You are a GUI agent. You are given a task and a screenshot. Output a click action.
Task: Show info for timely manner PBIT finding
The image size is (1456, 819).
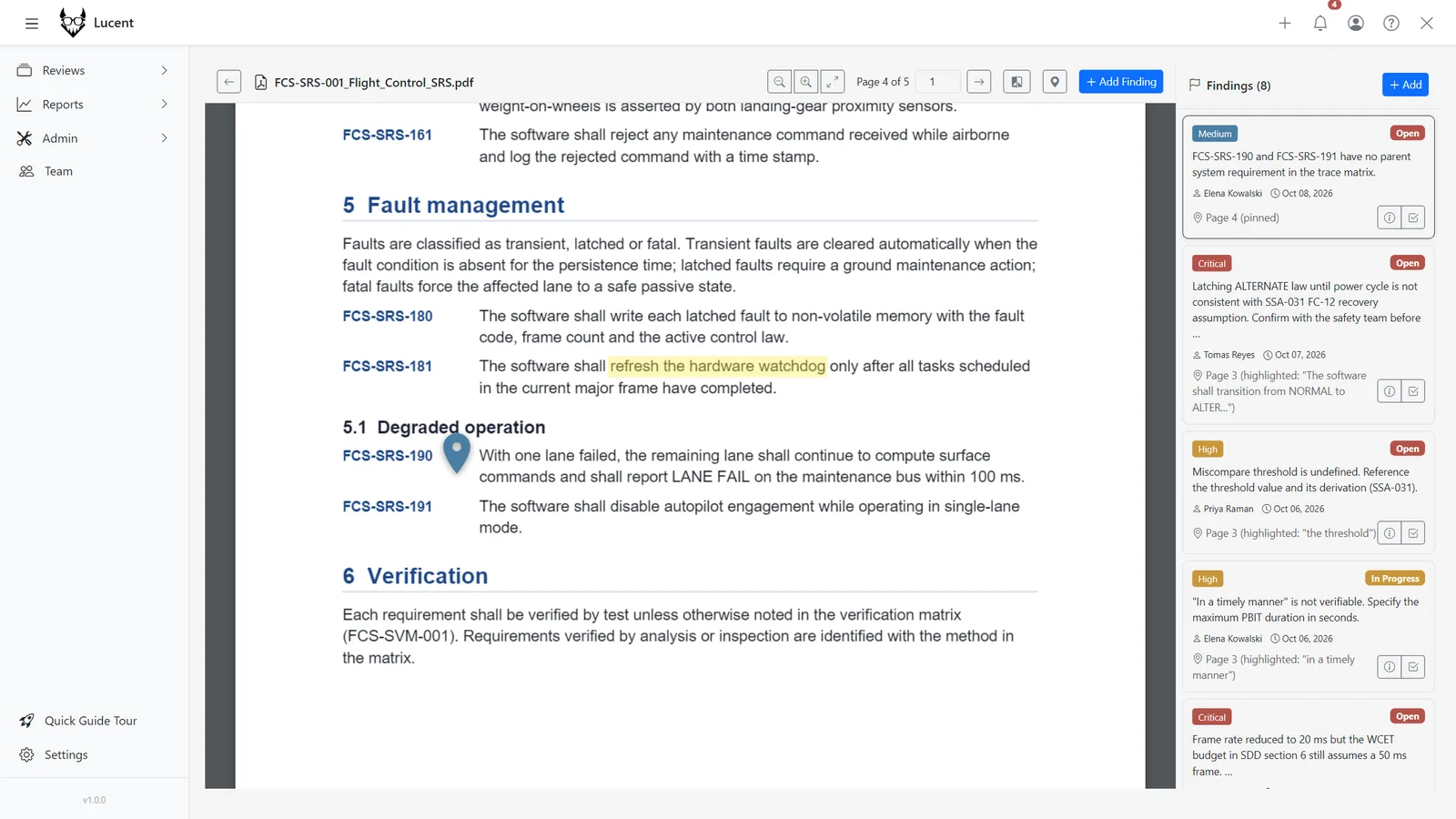(x=1390, y=667)
